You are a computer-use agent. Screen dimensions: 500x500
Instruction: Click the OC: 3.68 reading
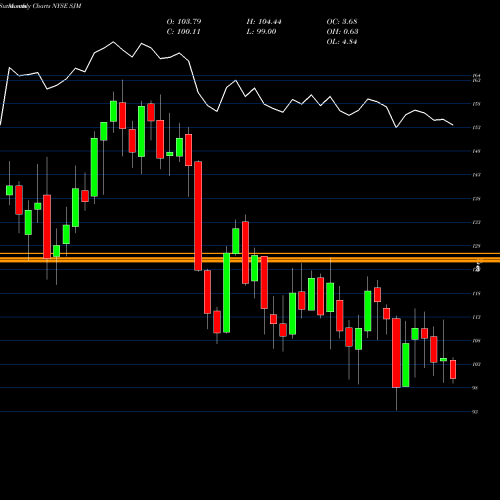pos(342,22)
